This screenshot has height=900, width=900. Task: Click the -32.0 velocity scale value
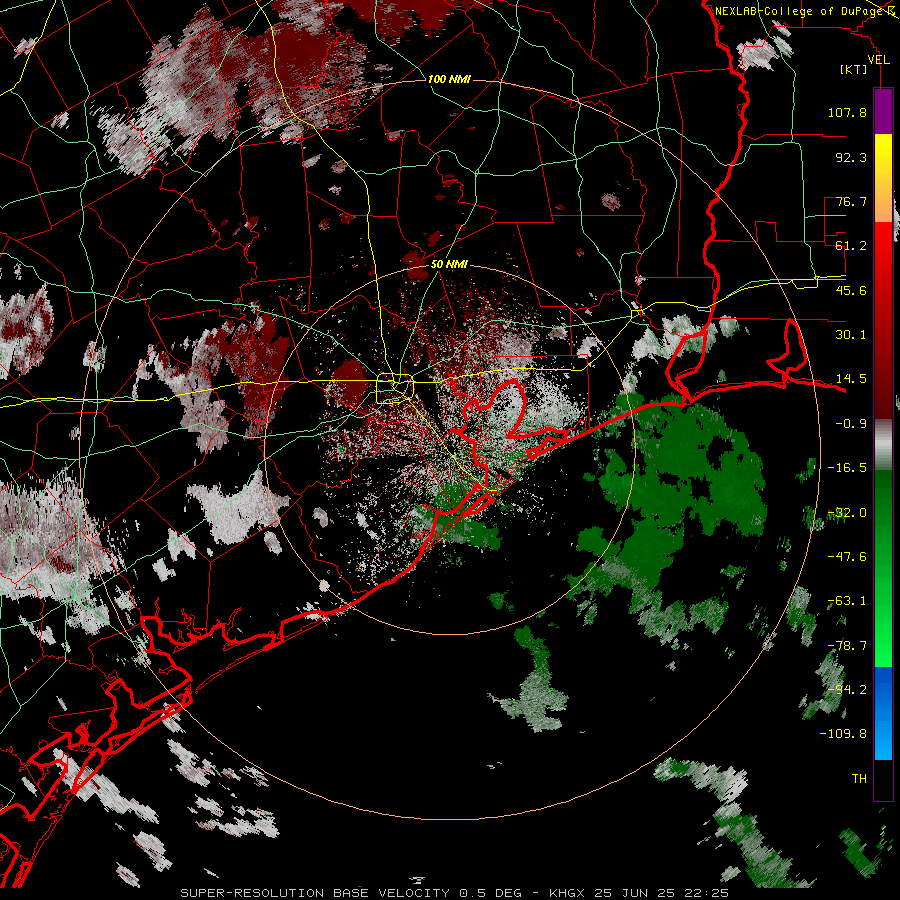coord(847,513)
